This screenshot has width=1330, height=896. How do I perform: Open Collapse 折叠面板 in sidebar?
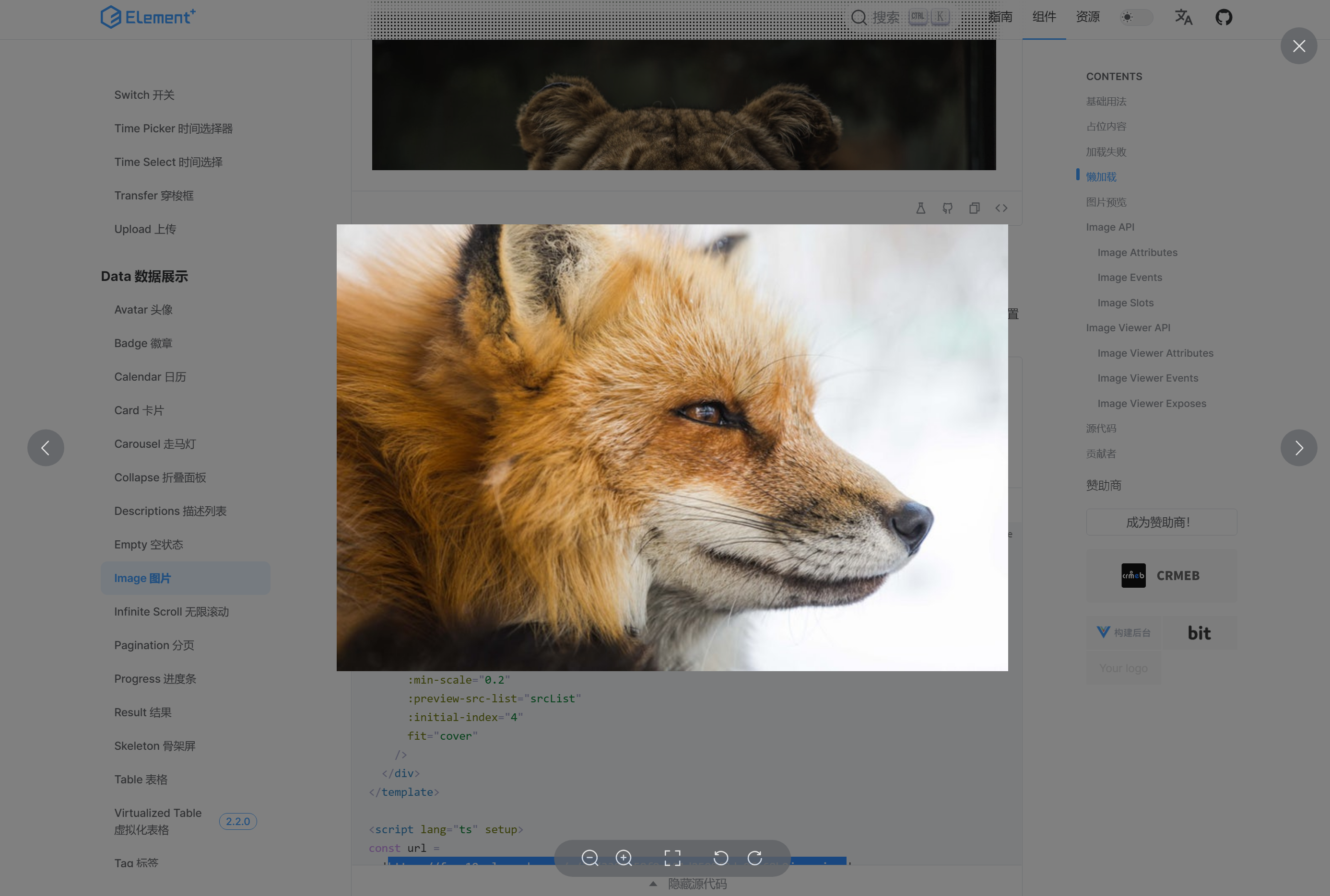160,477
